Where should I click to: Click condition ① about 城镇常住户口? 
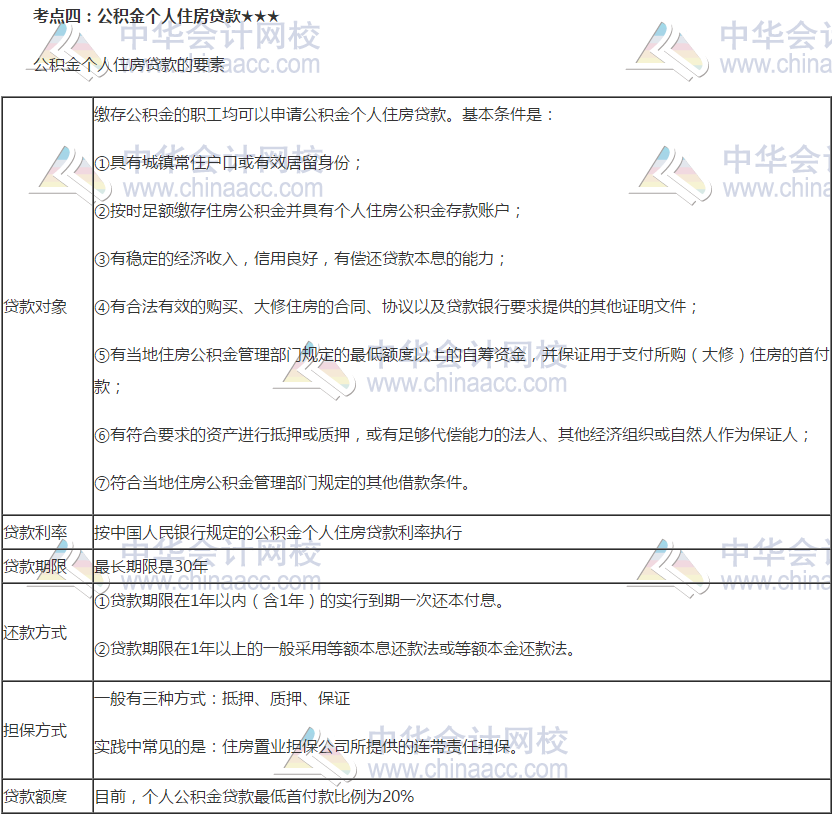coord(228,162)
